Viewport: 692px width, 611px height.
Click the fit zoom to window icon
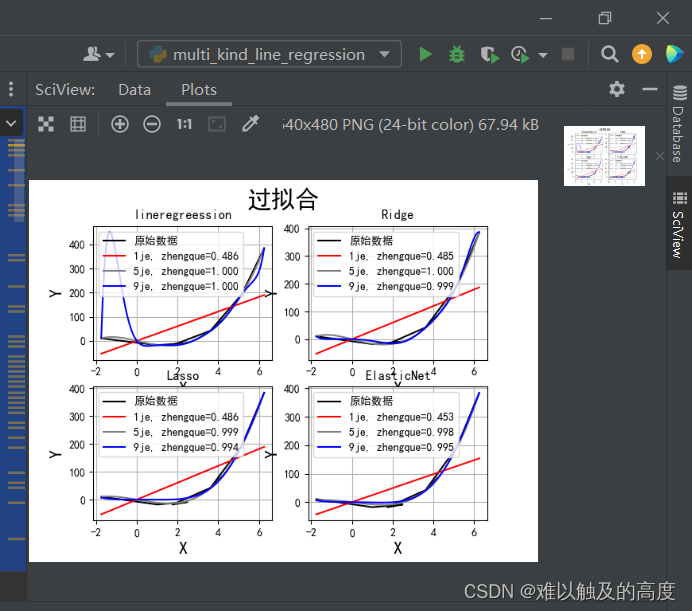click(x=217, y=124)
